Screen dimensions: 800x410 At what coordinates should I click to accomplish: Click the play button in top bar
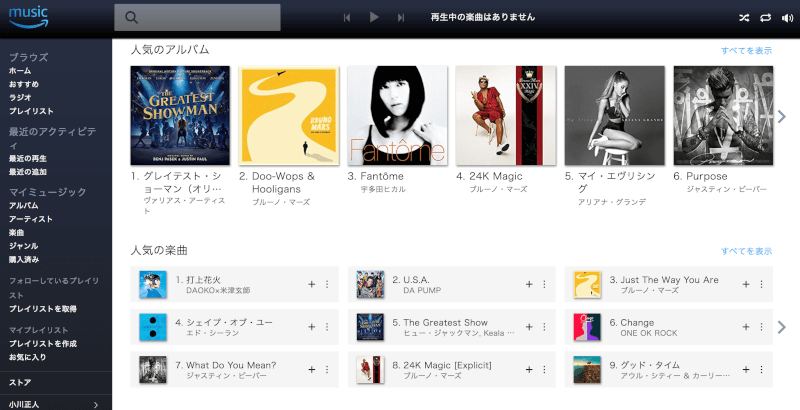pos(374,17)
